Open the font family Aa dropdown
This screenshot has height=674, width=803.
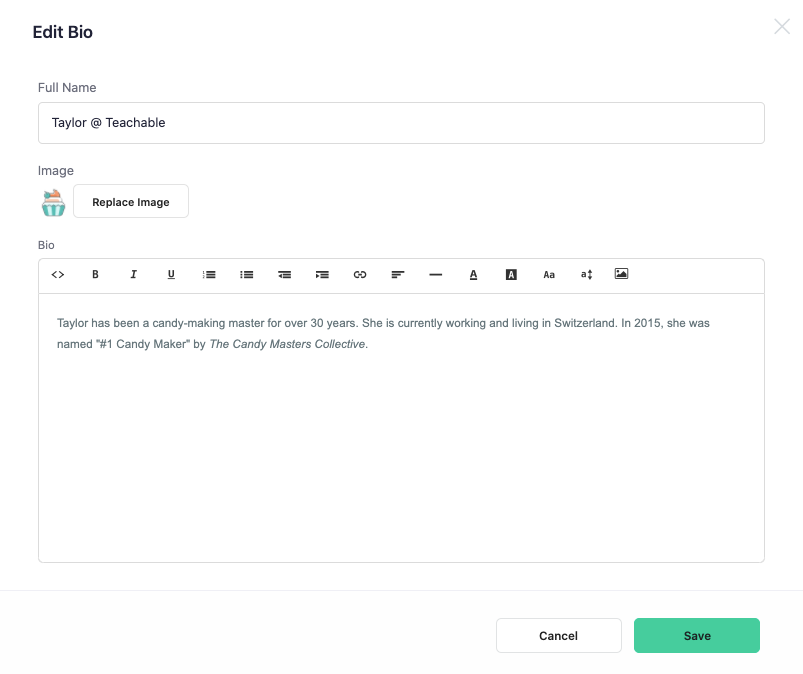tap(549, 275)
